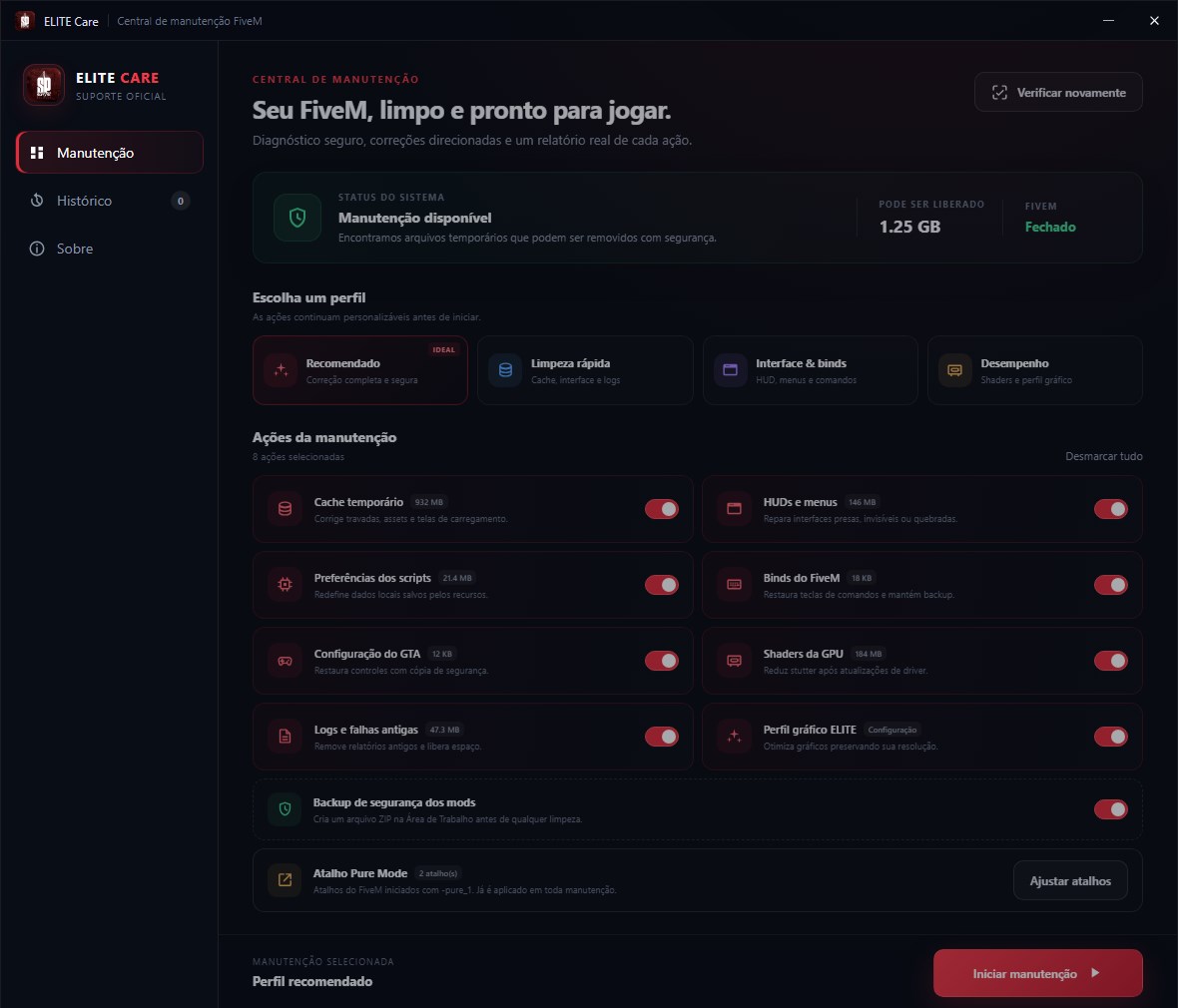Click Verificar novamente button
The width and height of the screenshot is (1178, 1008).
pos(1058,93)
